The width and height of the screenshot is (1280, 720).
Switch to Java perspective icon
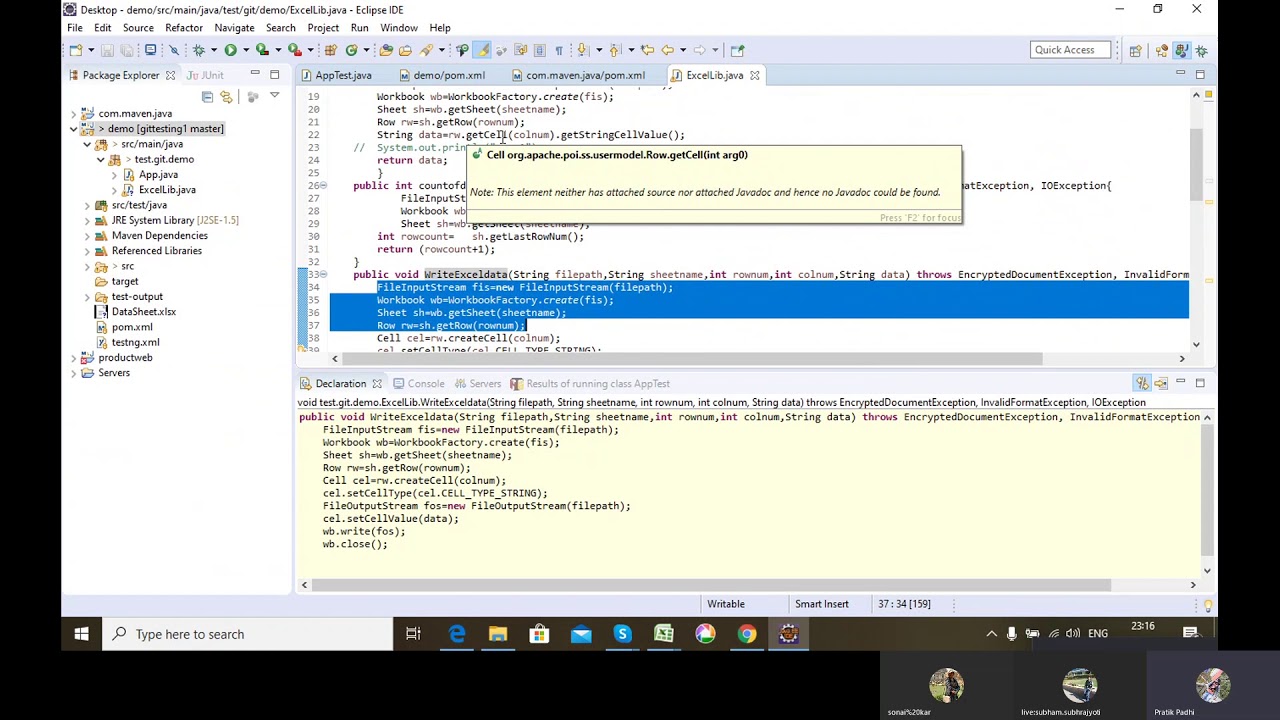tap(1182, 50)
